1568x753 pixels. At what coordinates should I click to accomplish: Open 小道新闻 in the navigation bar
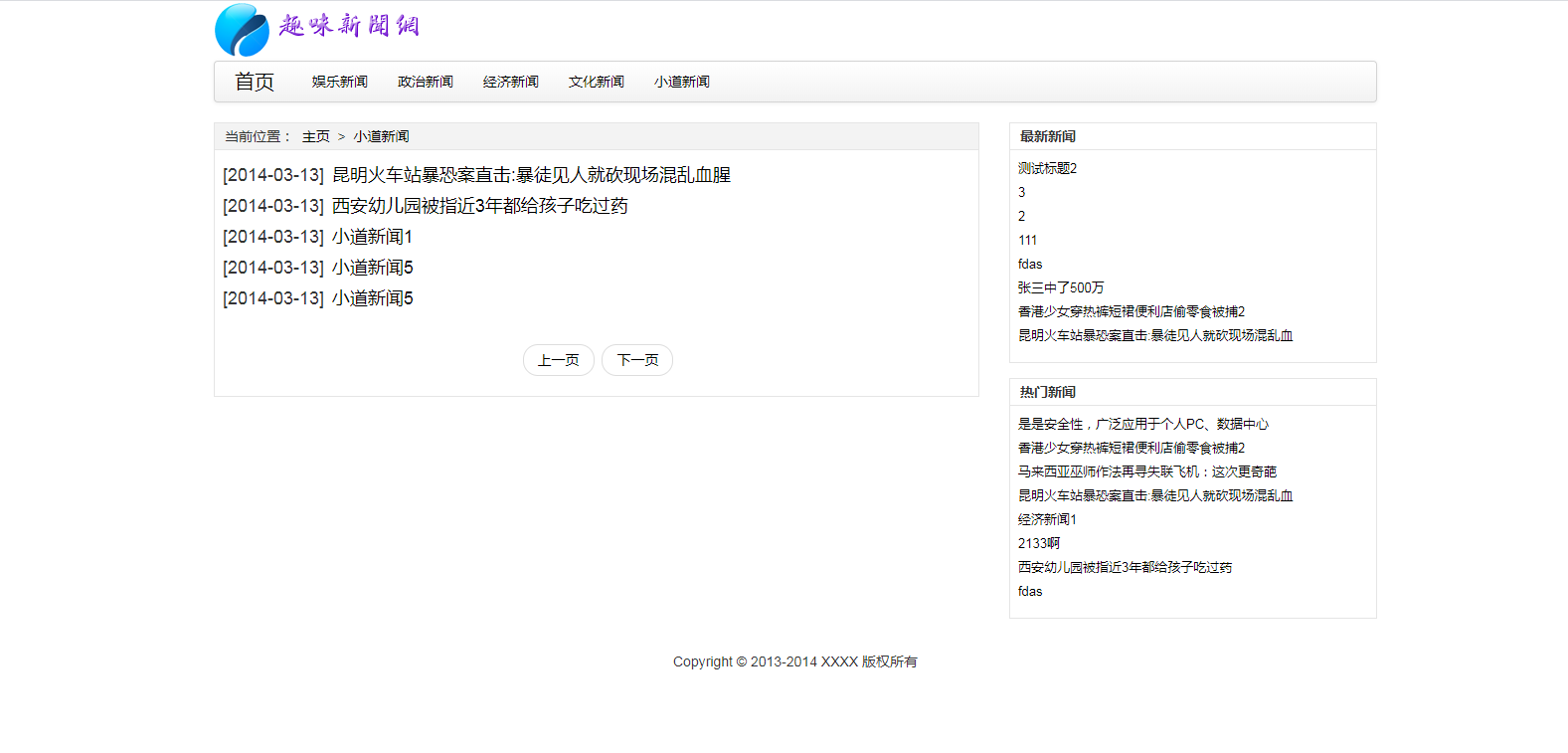[682, 82]
